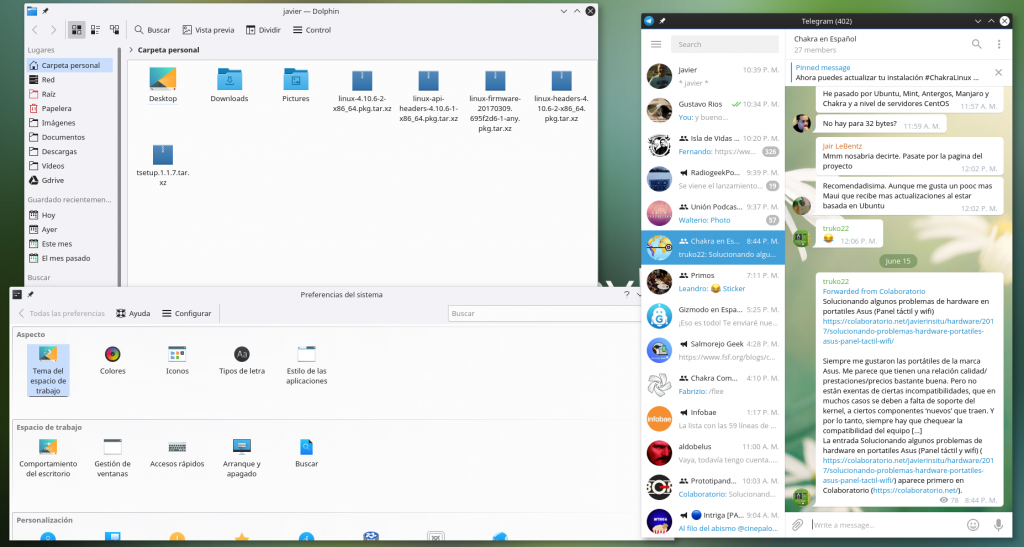Expand the Carpeta personal breadcrumb arrow

pos(131,50)
